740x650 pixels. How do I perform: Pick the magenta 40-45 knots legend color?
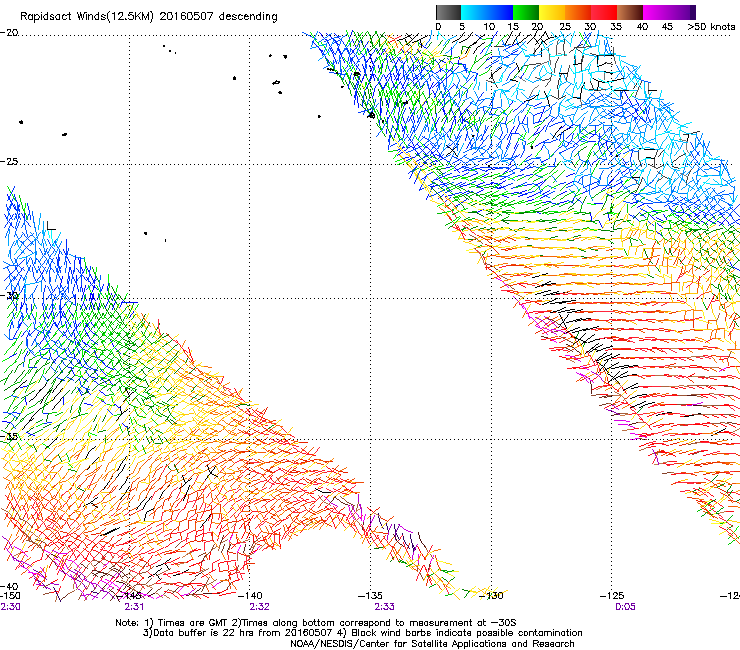[x=656, y=12]
